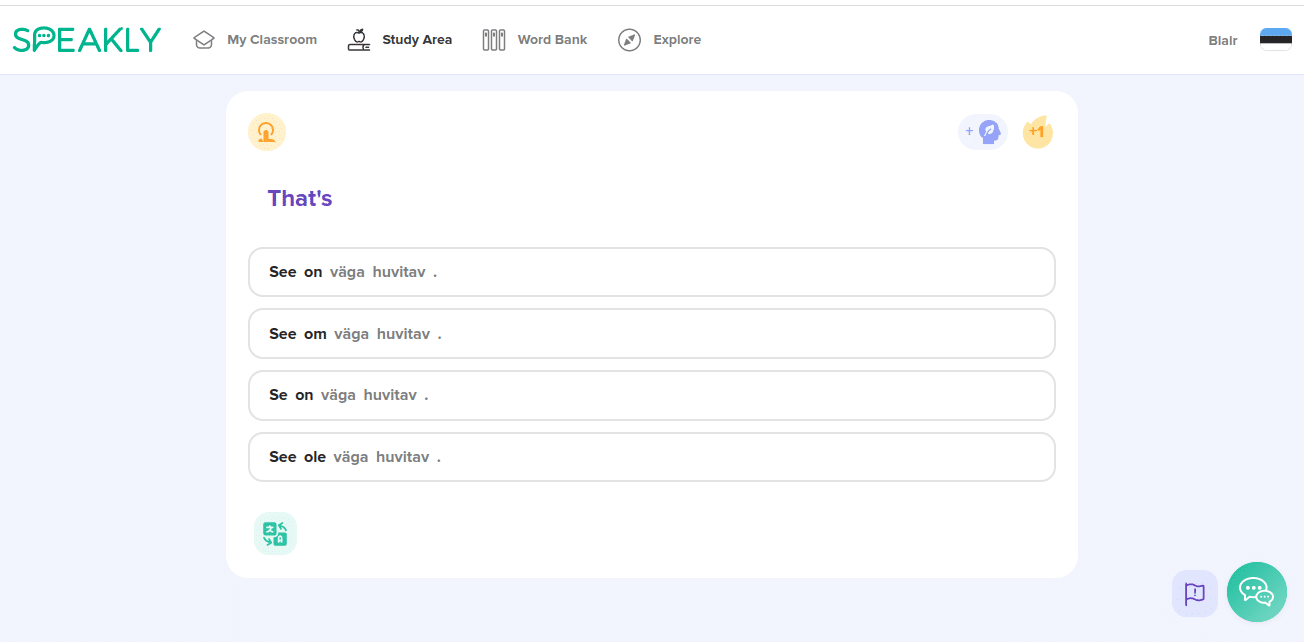Switch to the Word Bank tab
The height and width of the screenshot is (642, 1304).
point(552,40)
